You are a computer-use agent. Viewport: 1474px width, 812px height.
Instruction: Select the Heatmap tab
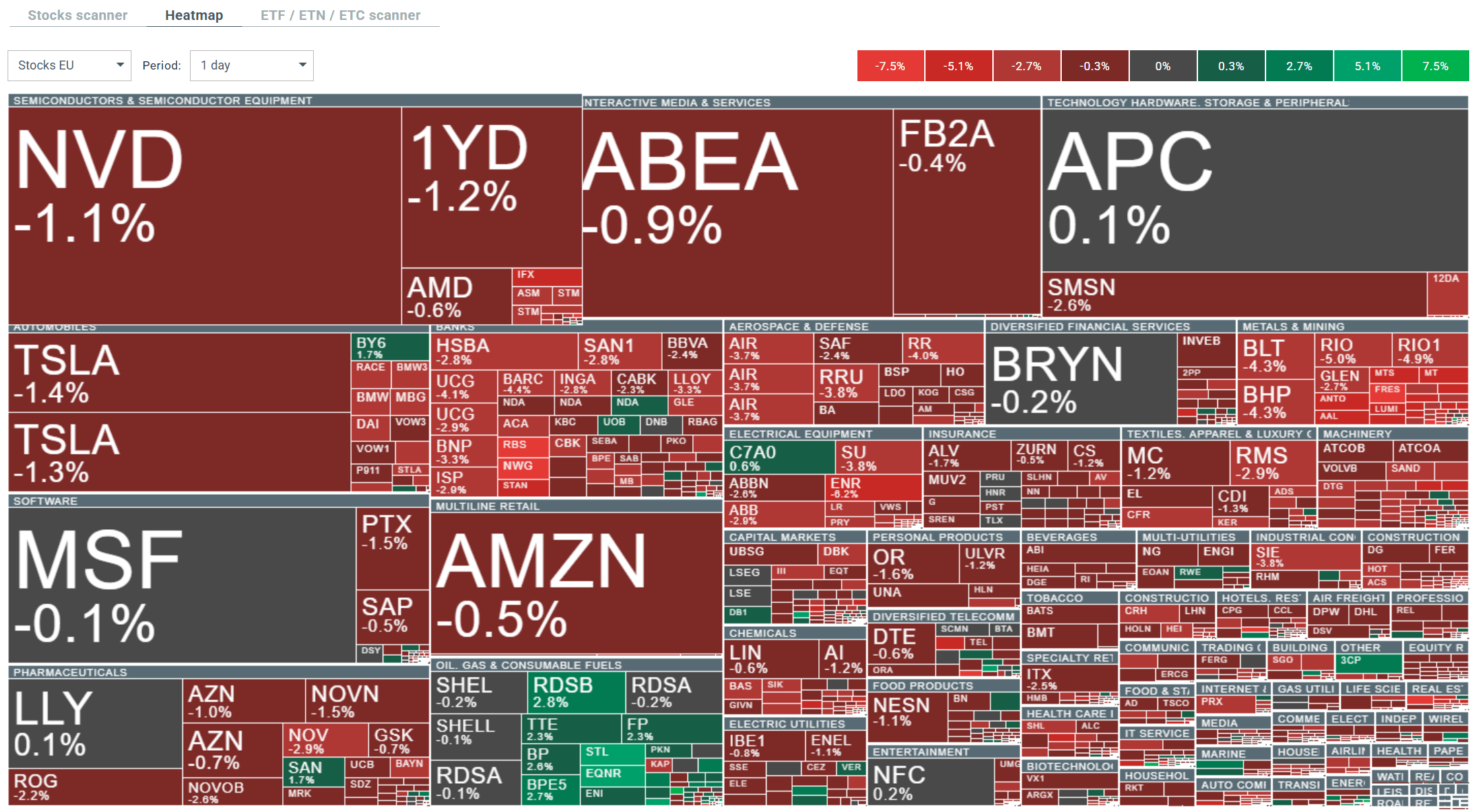[x=194, y=15]
